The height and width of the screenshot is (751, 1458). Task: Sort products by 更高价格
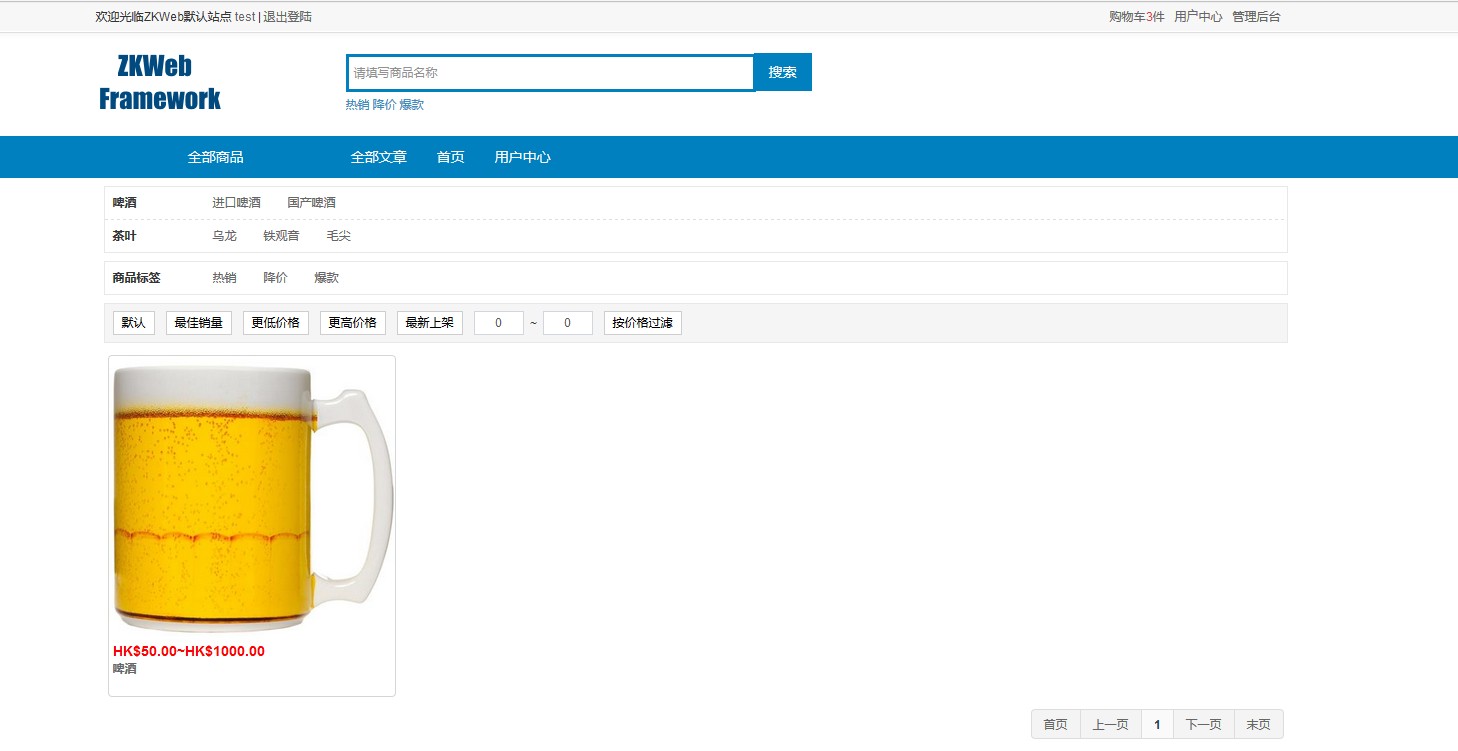[x=353, y=323]
